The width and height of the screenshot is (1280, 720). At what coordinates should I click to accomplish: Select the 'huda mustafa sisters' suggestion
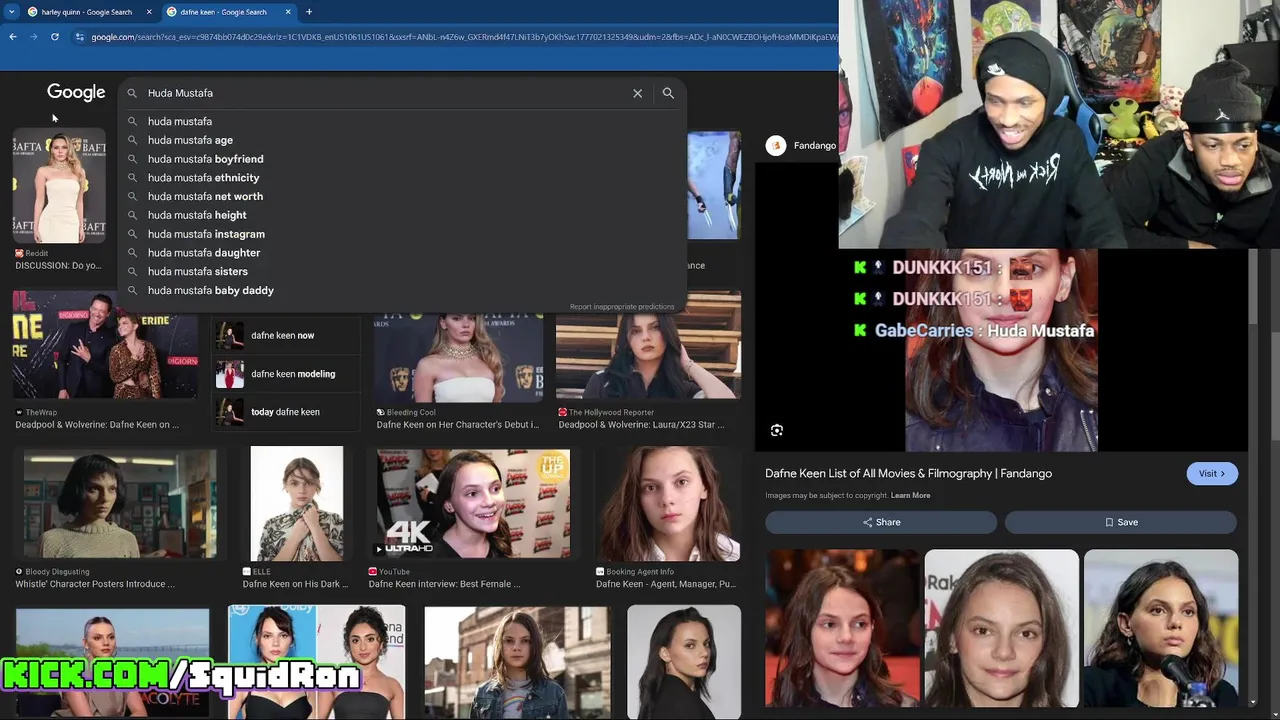coord(402,271)
